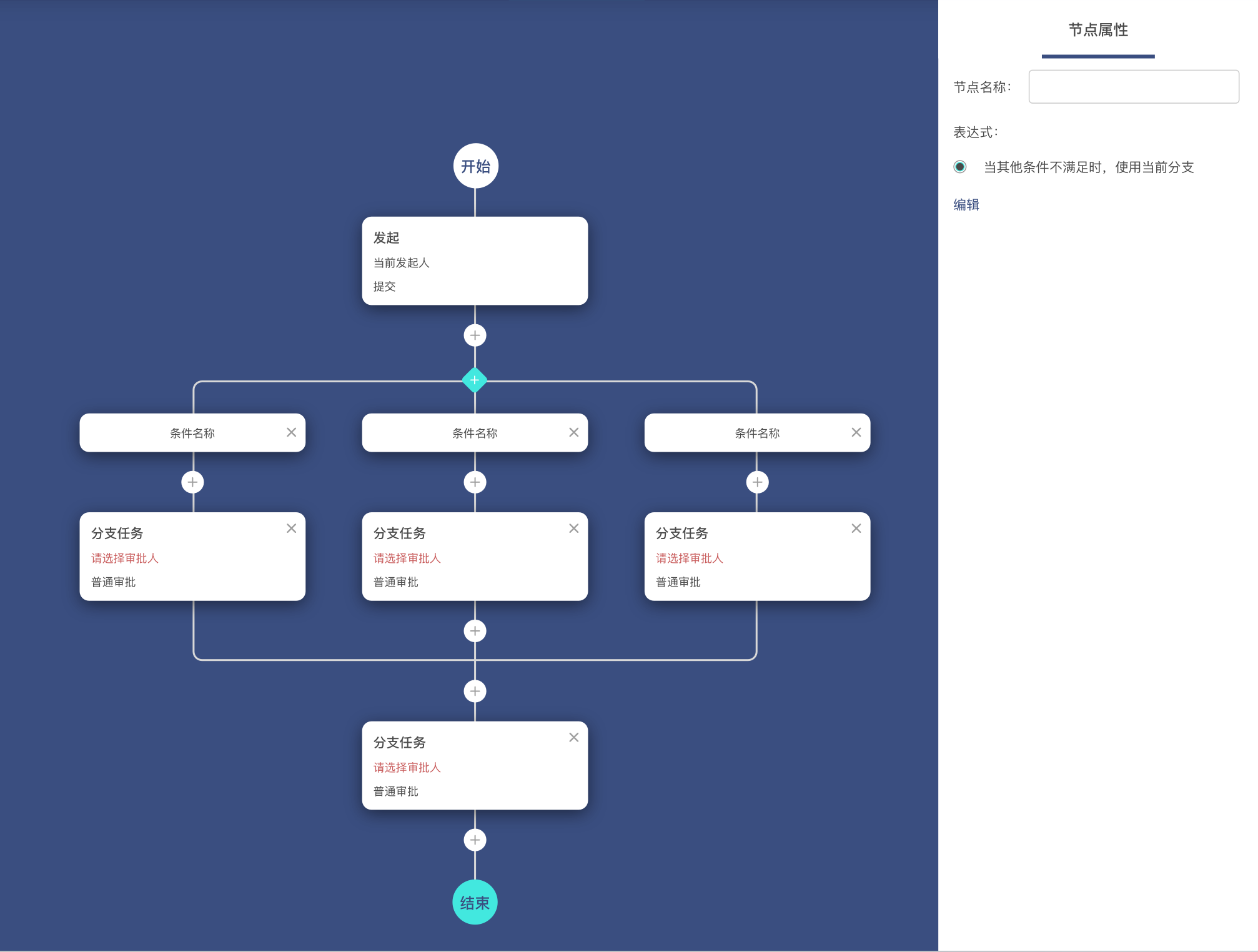Viewport: 1258px width, 952px height.
Task: Click the plus below the middle 分支任务
Action: pos(475,631)
